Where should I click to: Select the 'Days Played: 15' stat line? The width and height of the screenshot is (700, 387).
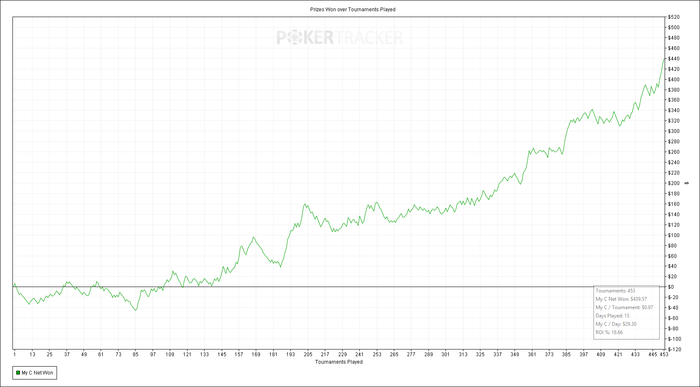point(612,316)
